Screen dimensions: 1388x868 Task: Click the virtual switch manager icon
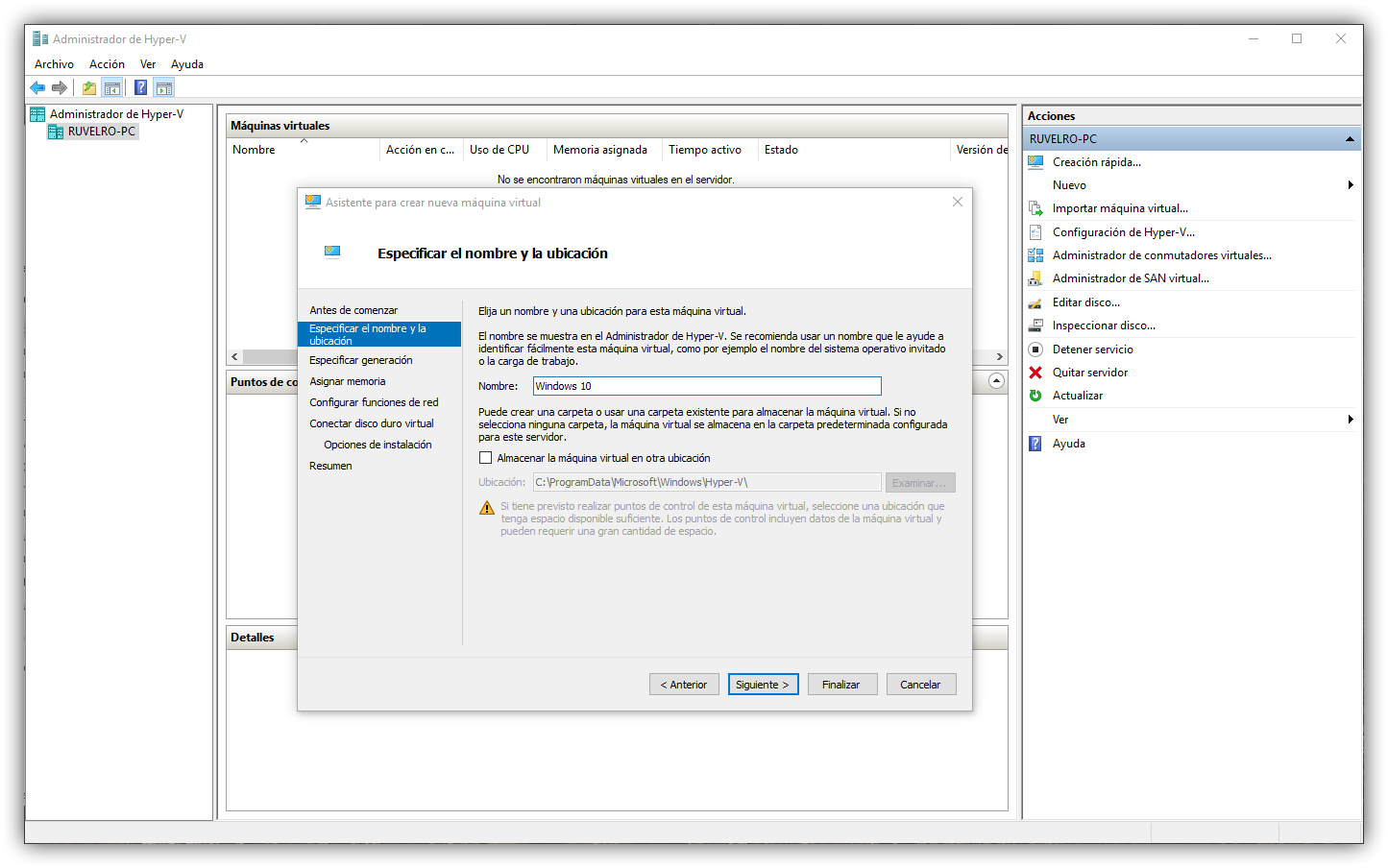coord(1035,255)
